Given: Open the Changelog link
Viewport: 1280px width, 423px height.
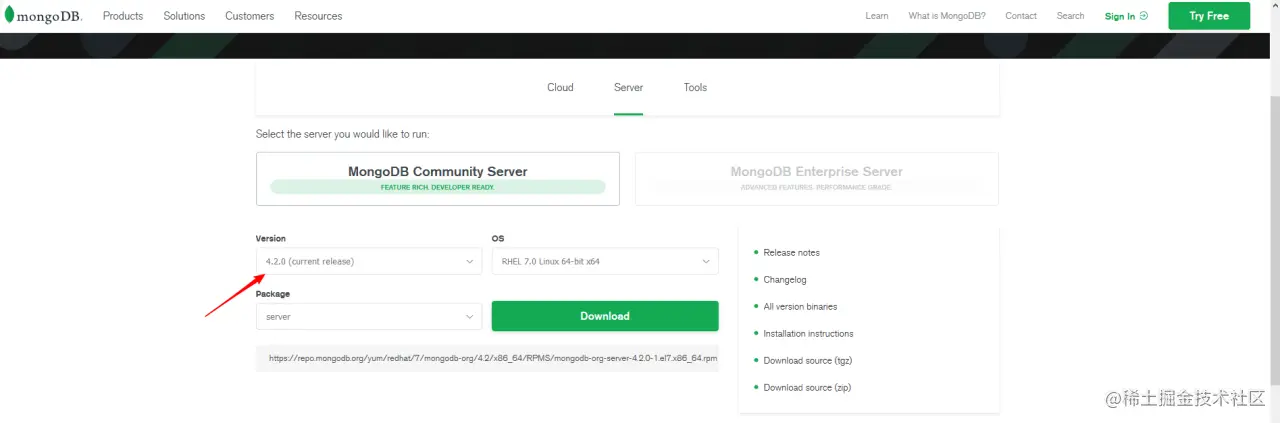Looking at the screenshot, I should pyautogui.click(x=785, y=280).
